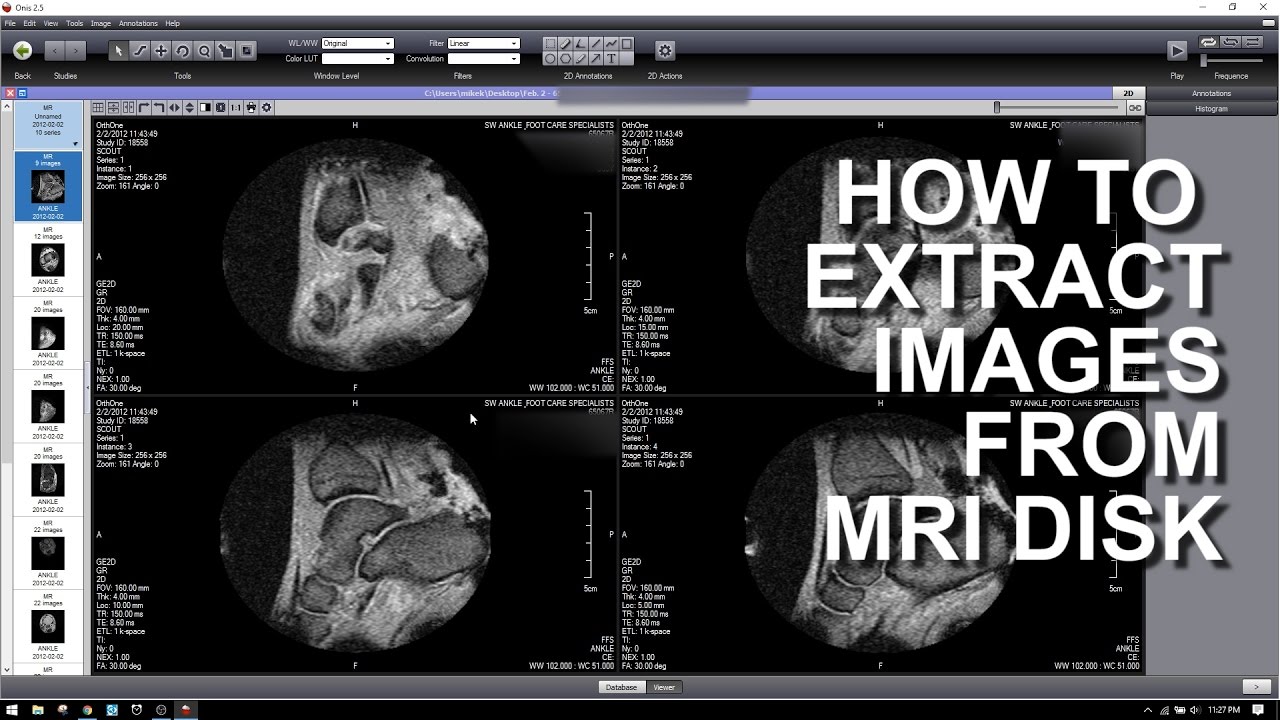
Task: Select the rightmost Tools group icon
Action: click(247, 51)
